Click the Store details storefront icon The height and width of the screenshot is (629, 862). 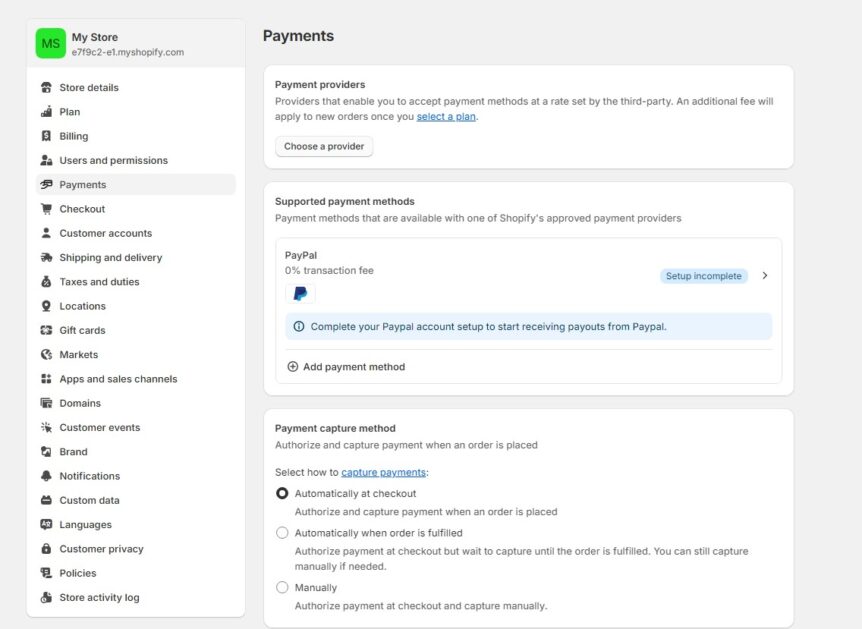pyautogui.click(x=46, y=87)
